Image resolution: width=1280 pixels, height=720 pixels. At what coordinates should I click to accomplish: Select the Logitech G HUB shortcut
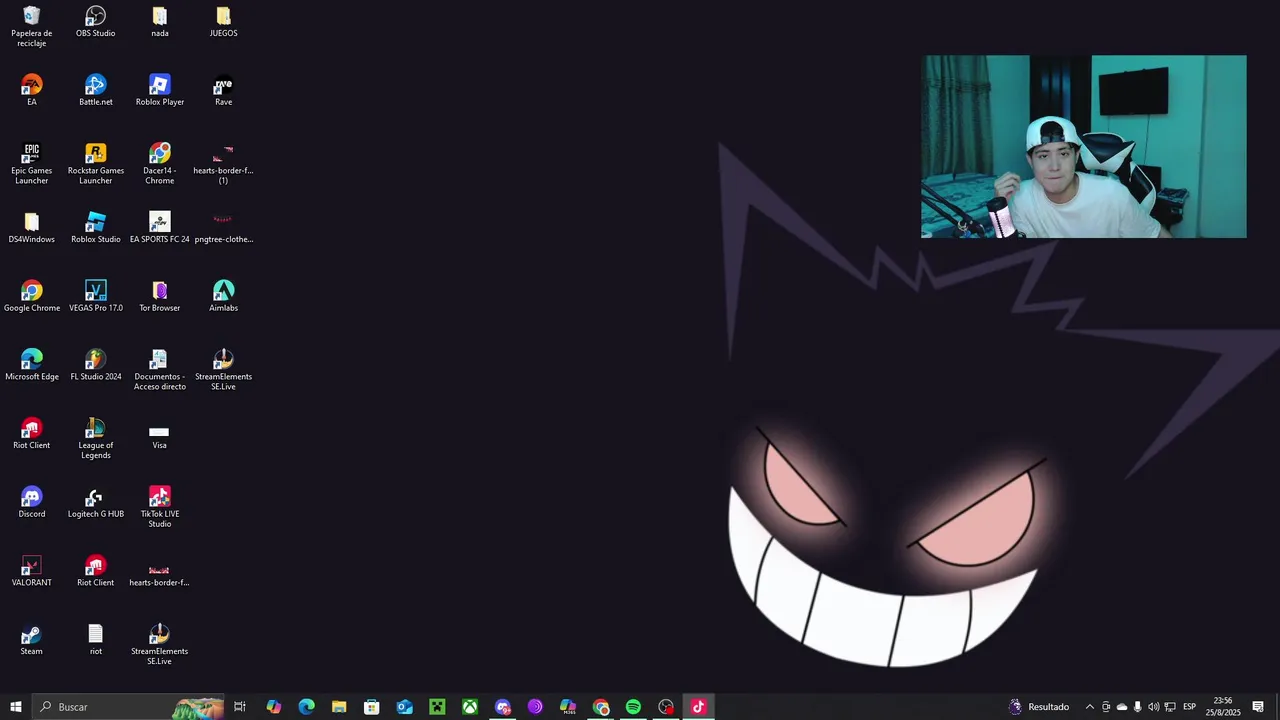pyautogui.click(x=96, y=502)
